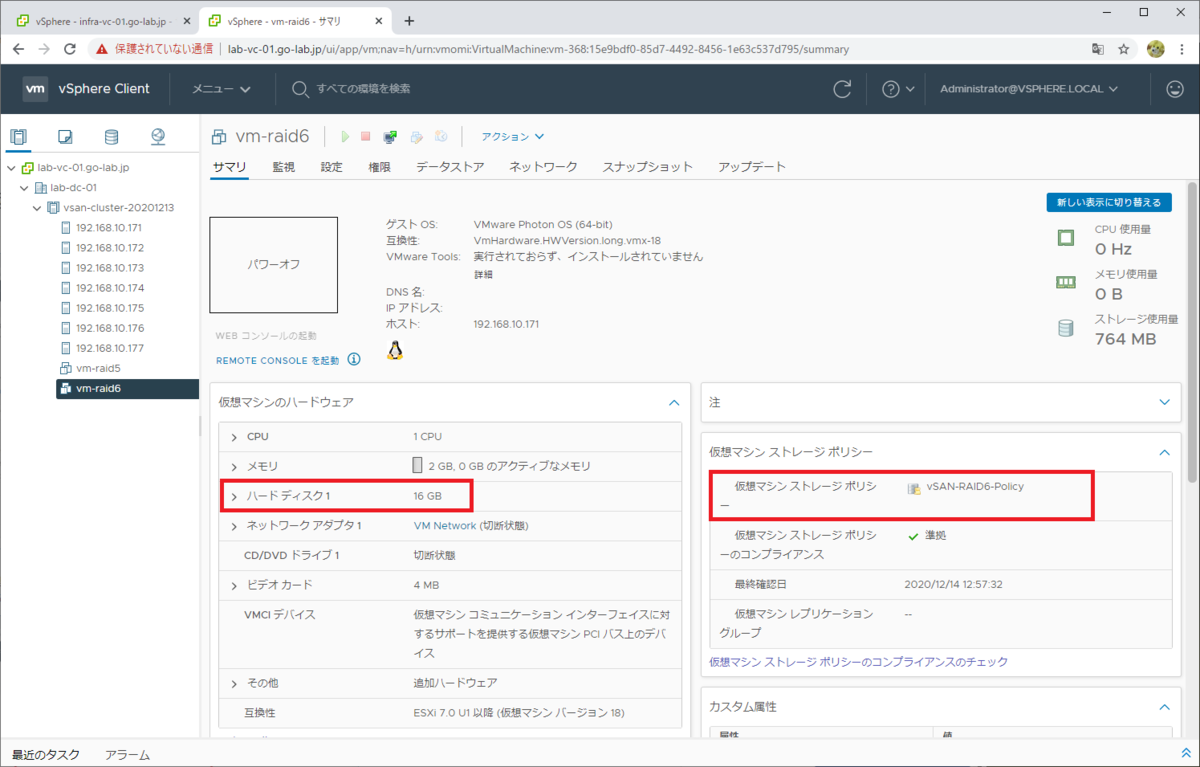This screenshot has height=767, width=1200.
Task: Open the アラーム tab at bottom
Action: 127,755
